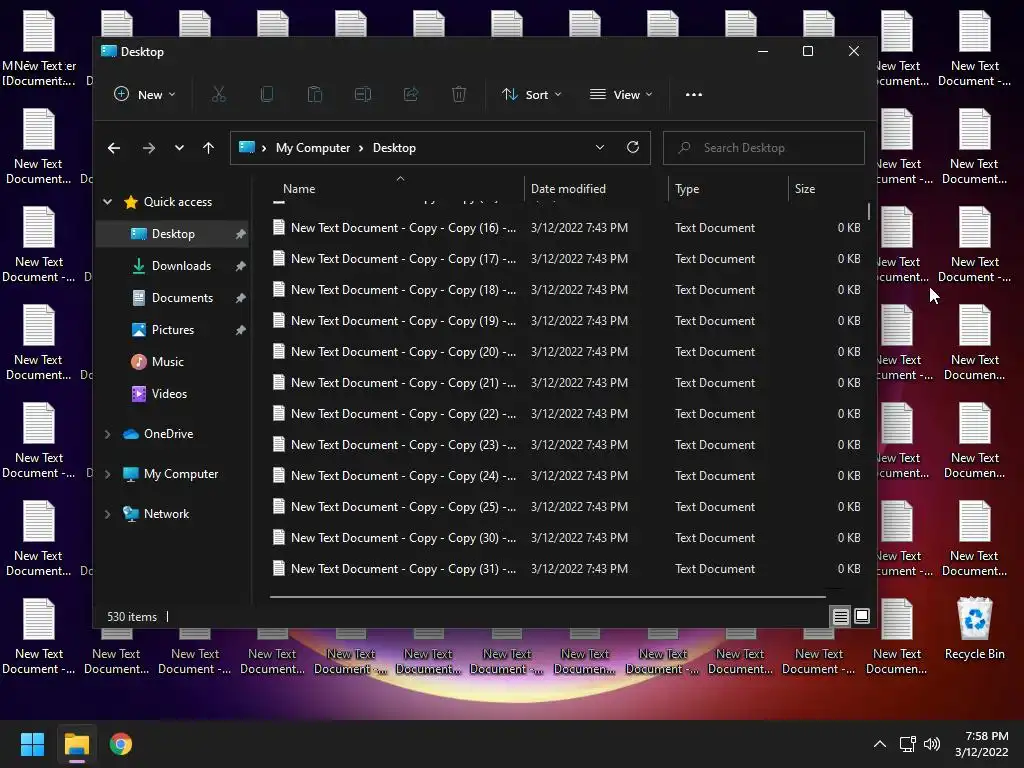This screenshot has height=768, width=1024.
Task: Click file icon of Copy (20) row
Action: click(279, 352)
